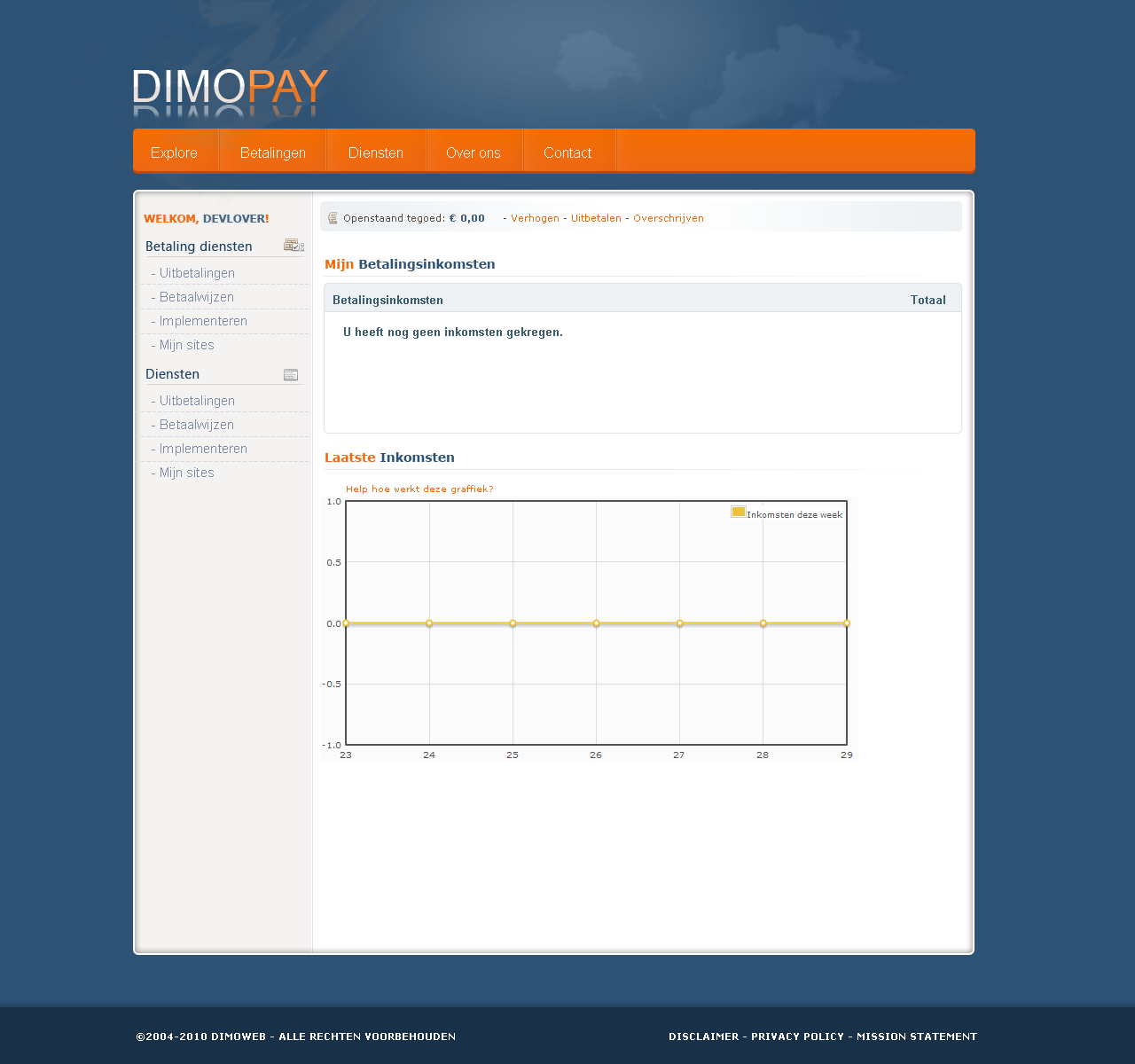This screenshot has width=1135, height=1064.
Task: Click 'Help hoe werkt deze graffiek?' link
Action: pos(419,489)
